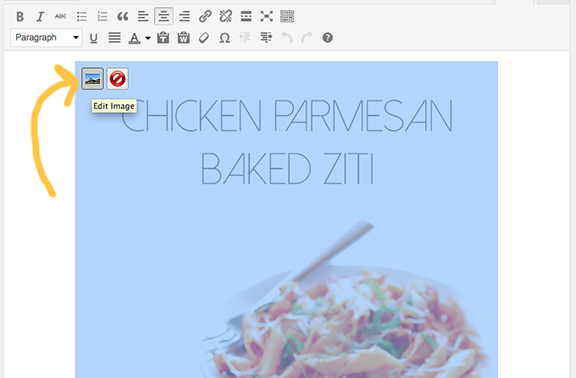Underline the selected text

pos(94,38)
